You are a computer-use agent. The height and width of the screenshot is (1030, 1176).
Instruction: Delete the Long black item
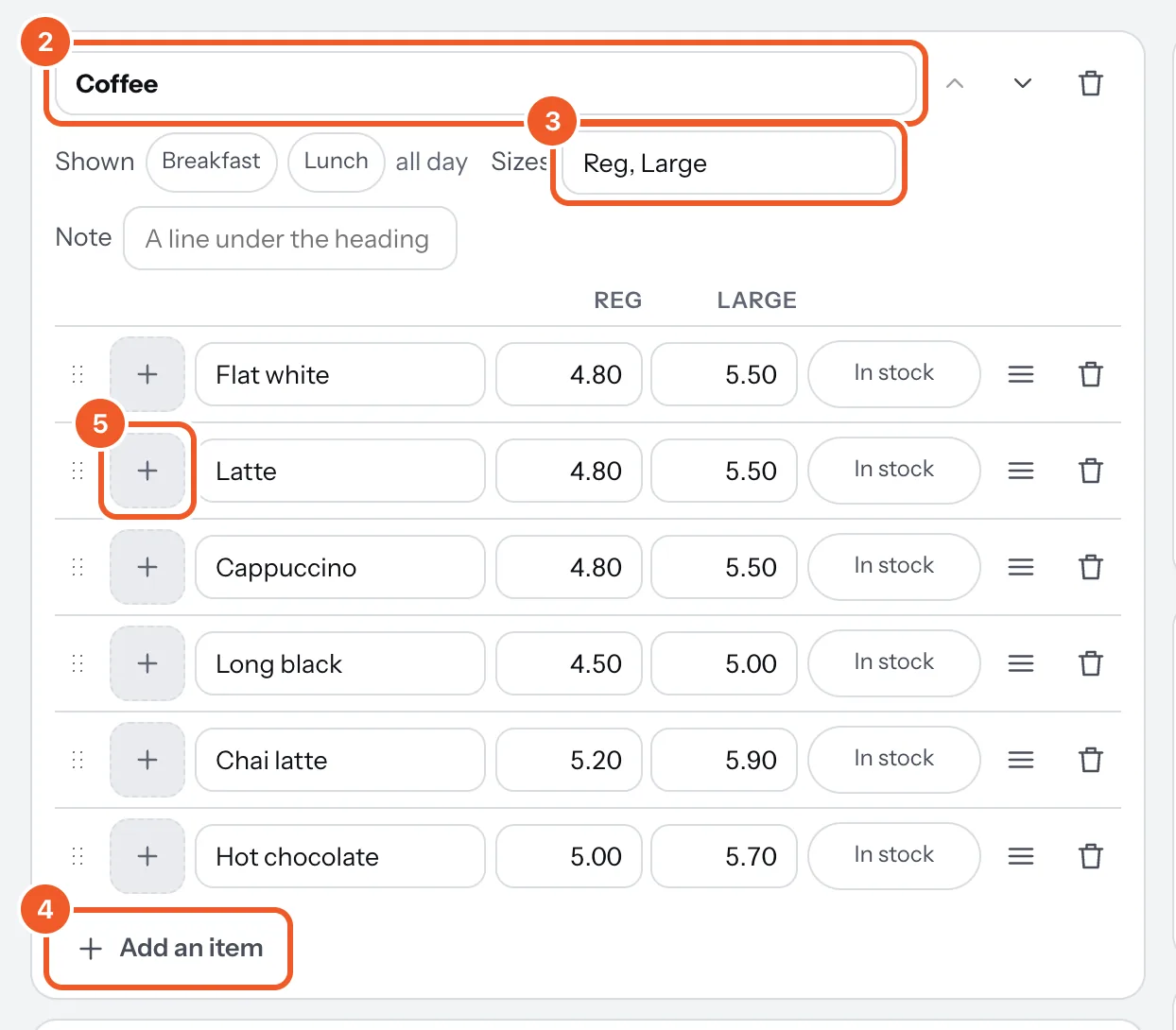[x=1091, y=663]
